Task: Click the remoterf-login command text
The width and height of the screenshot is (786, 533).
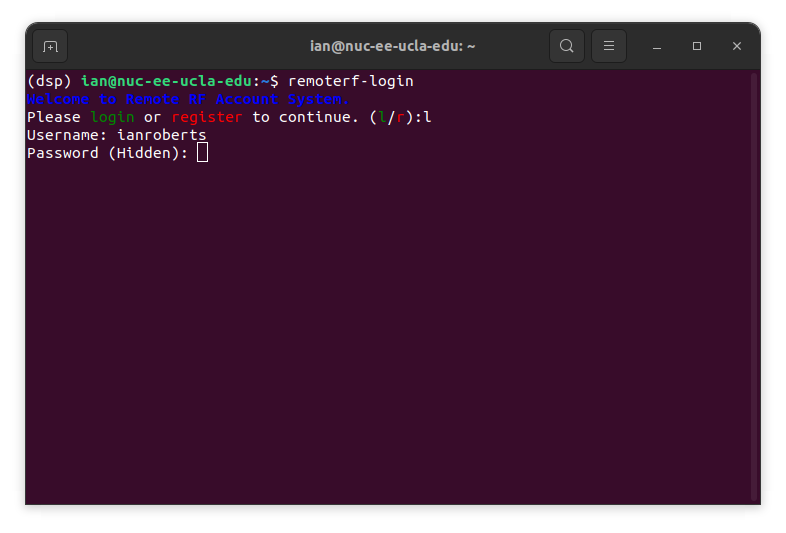Action: coord(350,80)
